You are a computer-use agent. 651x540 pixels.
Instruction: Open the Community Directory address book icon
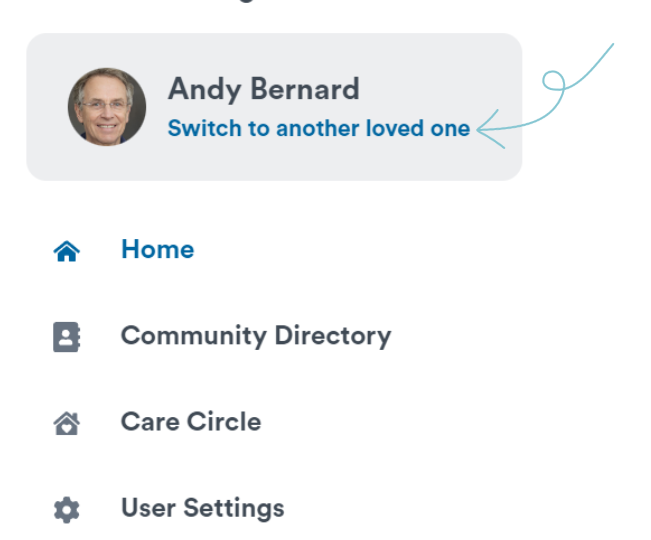66,337
